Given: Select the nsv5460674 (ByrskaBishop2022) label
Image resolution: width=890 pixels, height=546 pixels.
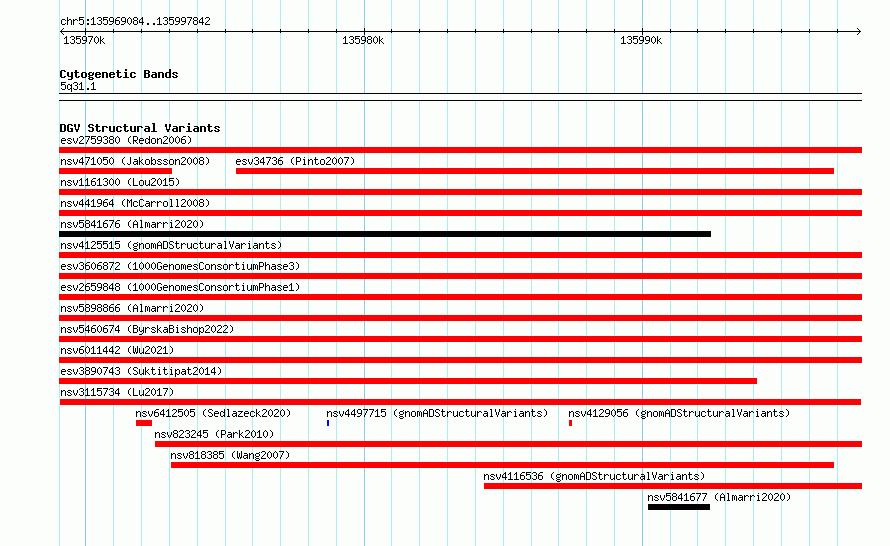Looking at the screenshot, I should pos(147,329).
